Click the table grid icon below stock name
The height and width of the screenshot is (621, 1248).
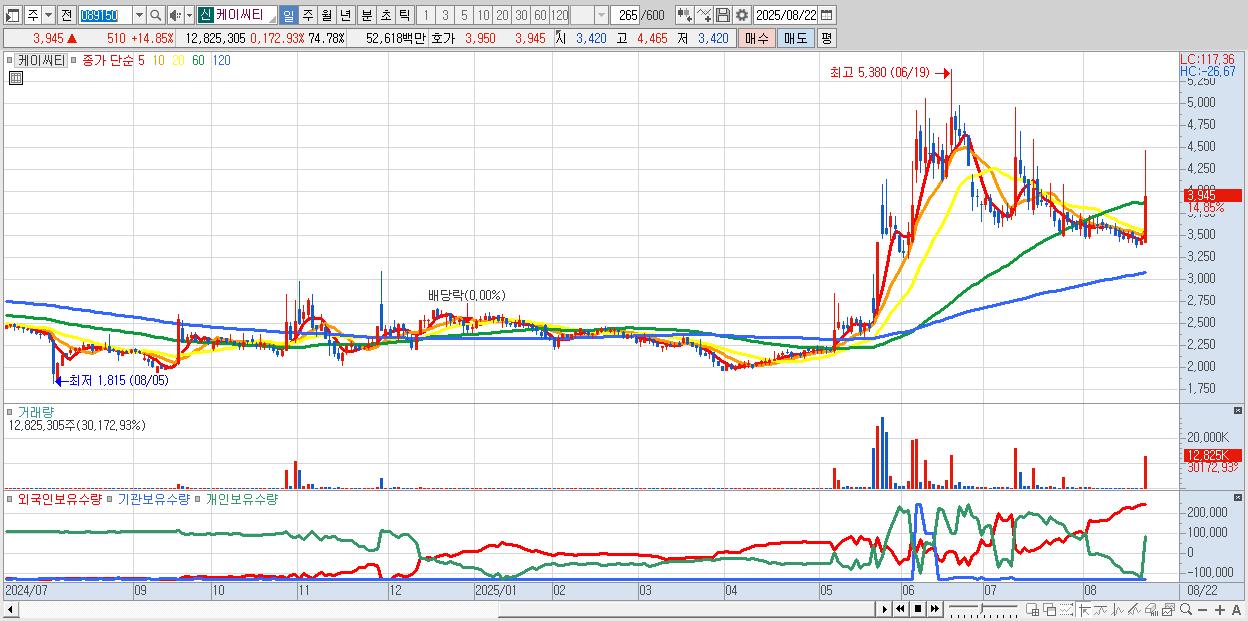click(15, 78)
